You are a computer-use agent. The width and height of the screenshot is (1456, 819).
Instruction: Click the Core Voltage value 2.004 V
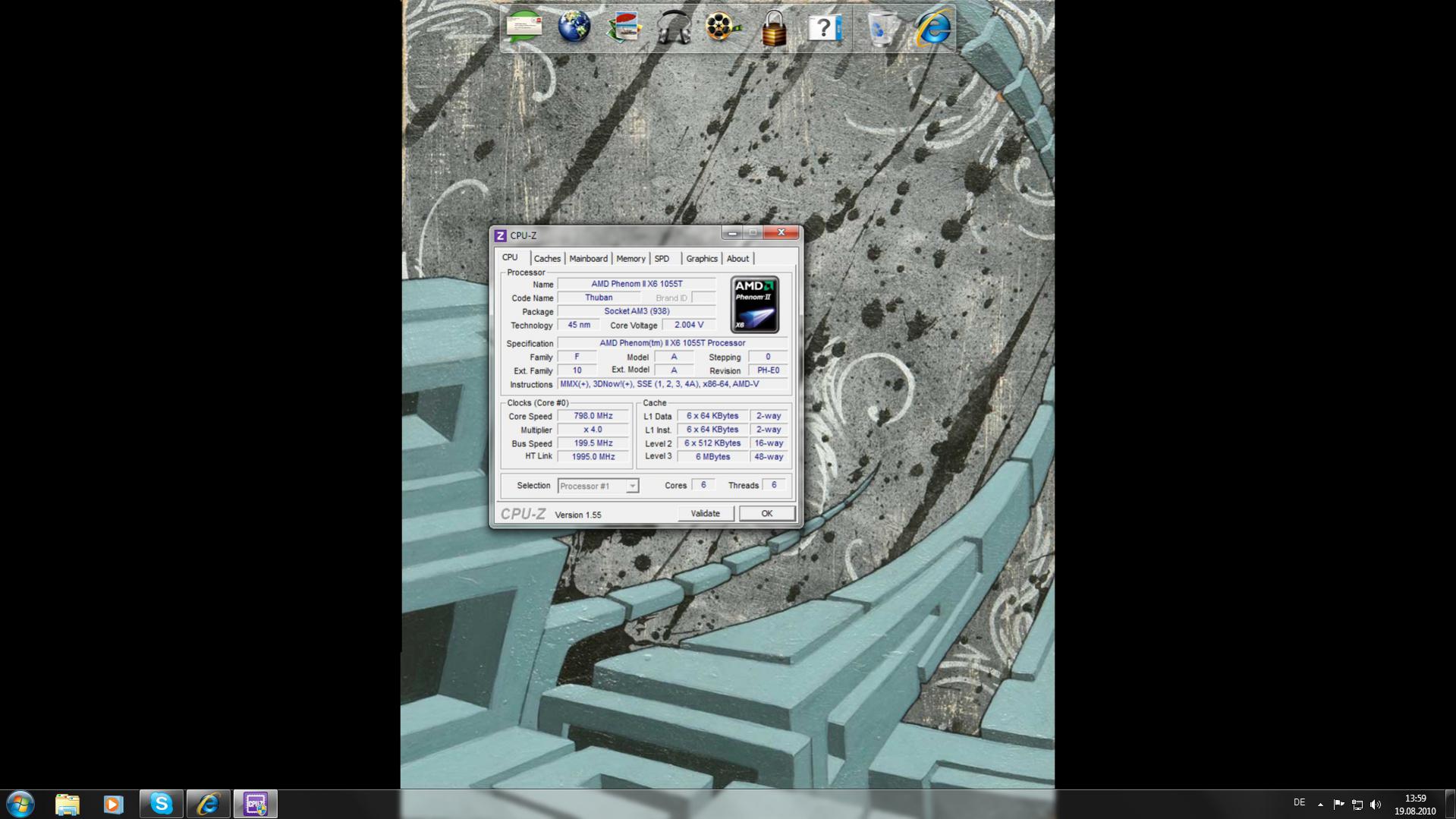(x=689, y=325)
